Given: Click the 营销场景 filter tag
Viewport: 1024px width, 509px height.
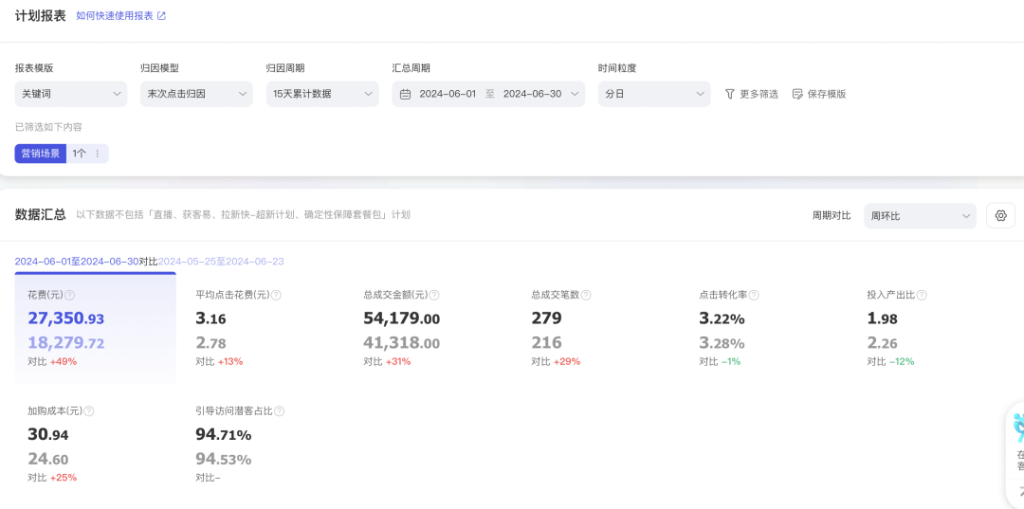Looking at the screenshot, I should pos(40,154).
